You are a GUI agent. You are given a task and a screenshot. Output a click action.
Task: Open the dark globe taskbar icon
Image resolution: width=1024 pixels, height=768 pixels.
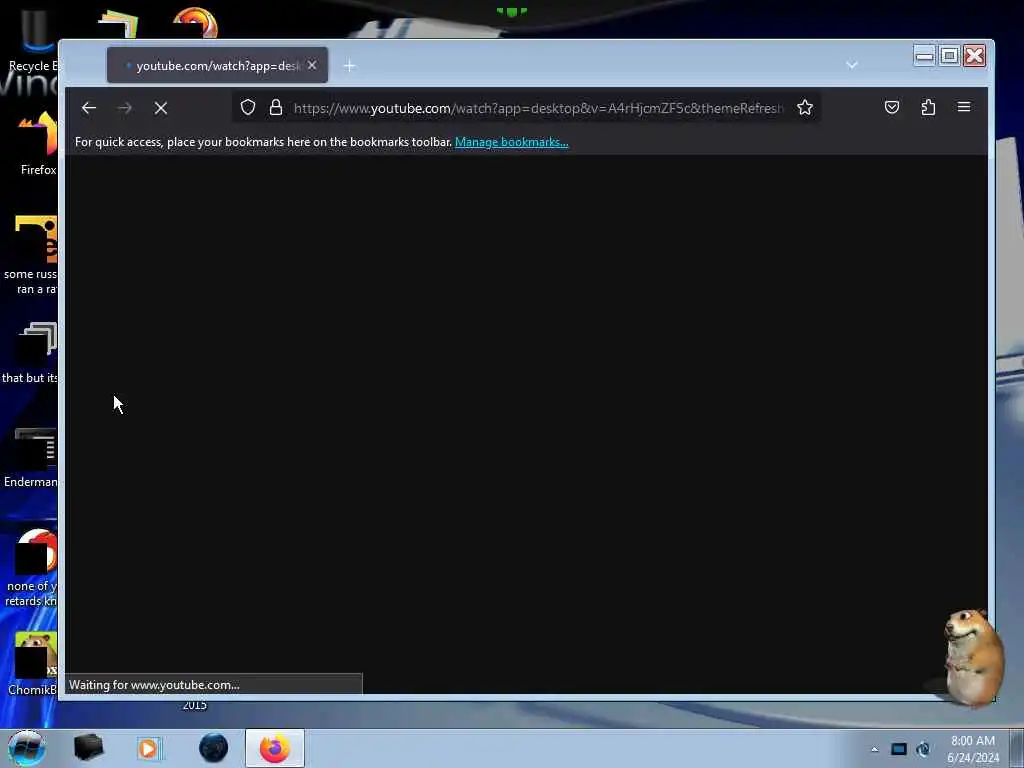click(214, 748)
